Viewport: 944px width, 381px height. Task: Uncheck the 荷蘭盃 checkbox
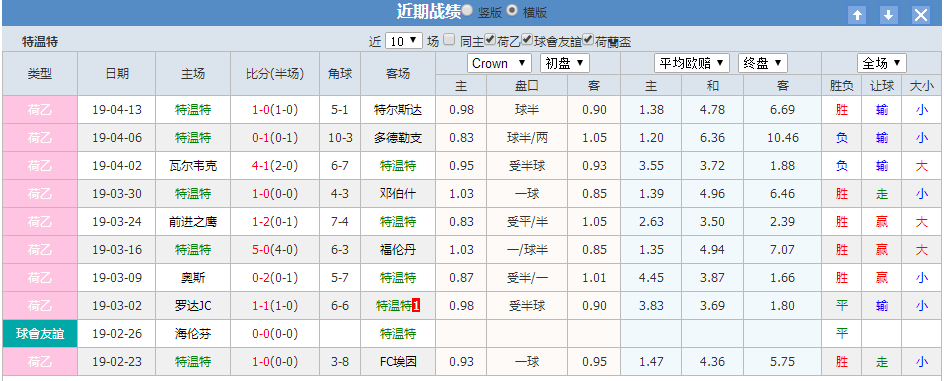click(588, 40)
